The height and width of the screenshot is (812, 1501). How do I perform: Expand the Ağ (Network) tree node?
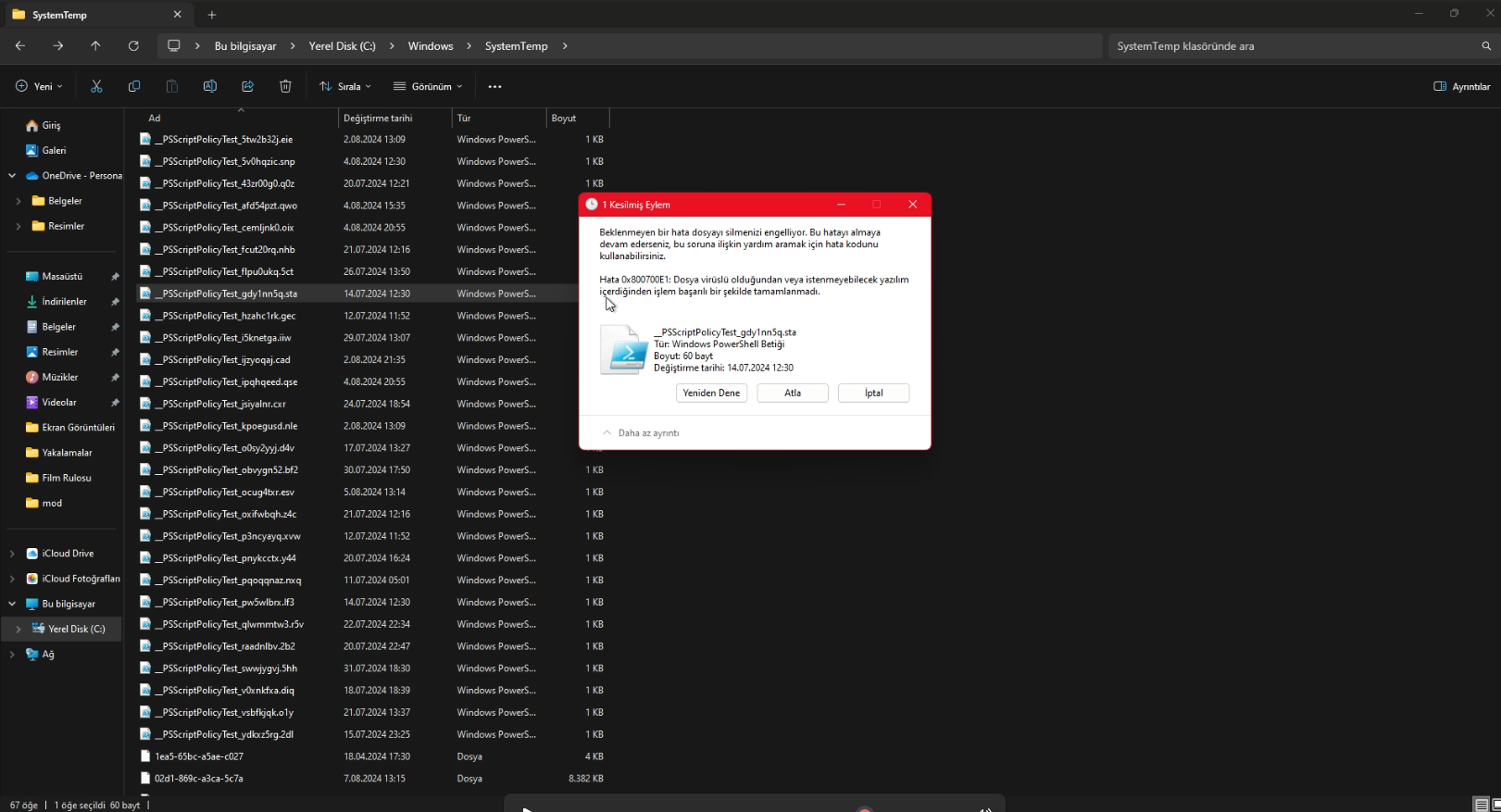pos(12,655)
